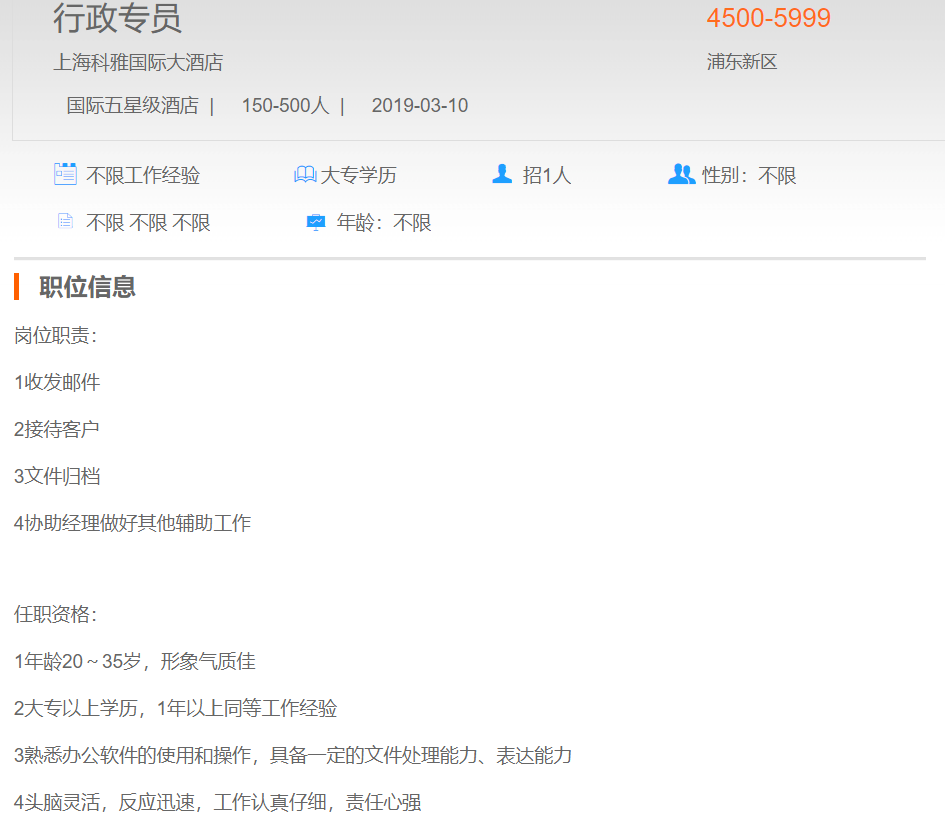Click the 国际五星级酒店 company type
Image resolution: width=945 pixels, height=819 pixels.
(x=132, y=106)
